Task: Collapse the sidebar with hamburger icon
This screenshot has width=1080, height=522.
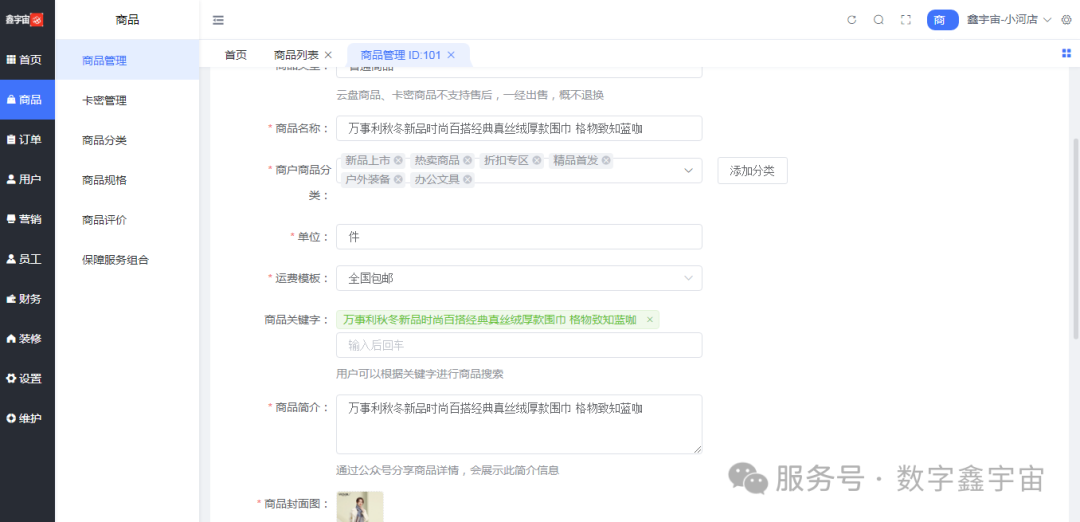Action: tap(218, 20)
